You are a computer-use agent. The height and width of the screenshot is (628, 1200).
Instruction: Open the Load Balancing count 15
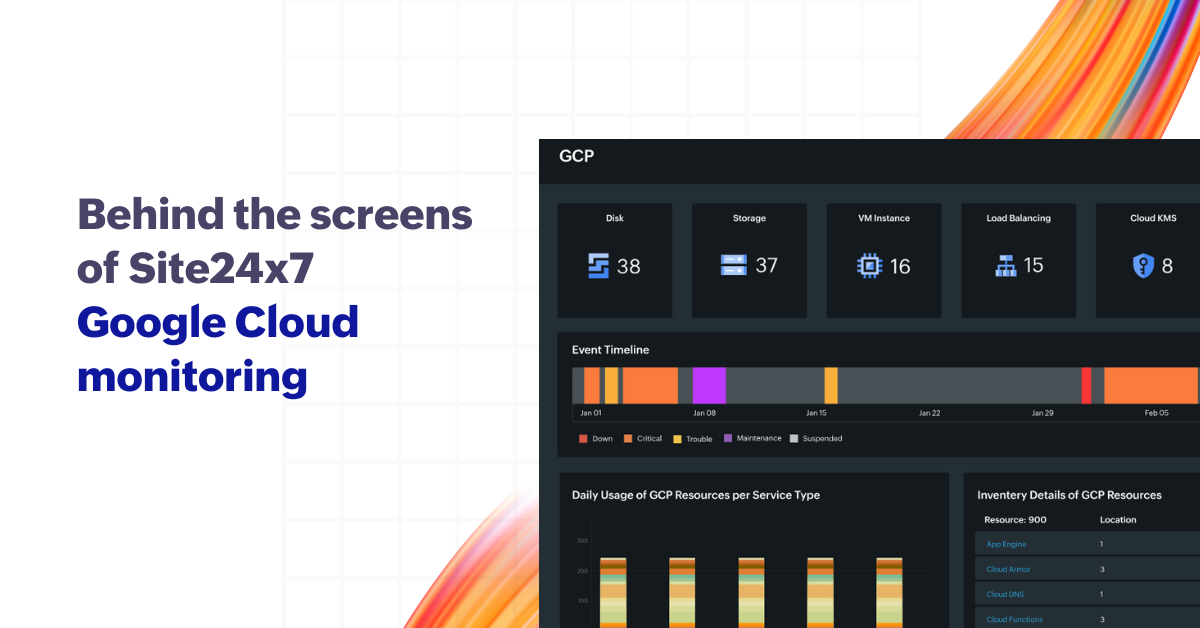point(1033,265)
